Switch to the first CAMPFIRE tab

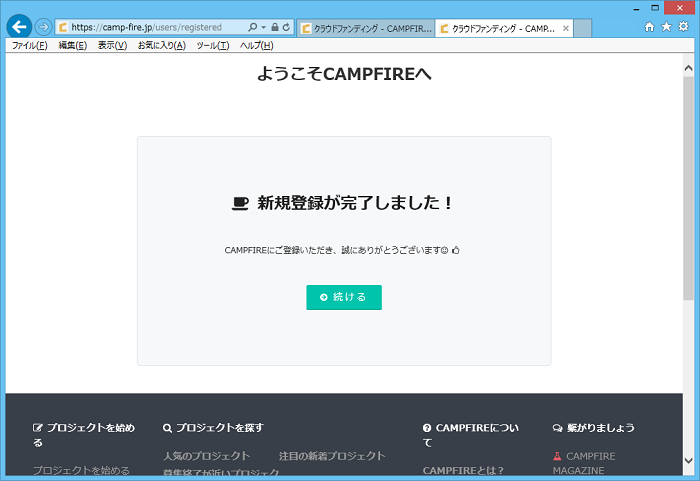[366, 29]
